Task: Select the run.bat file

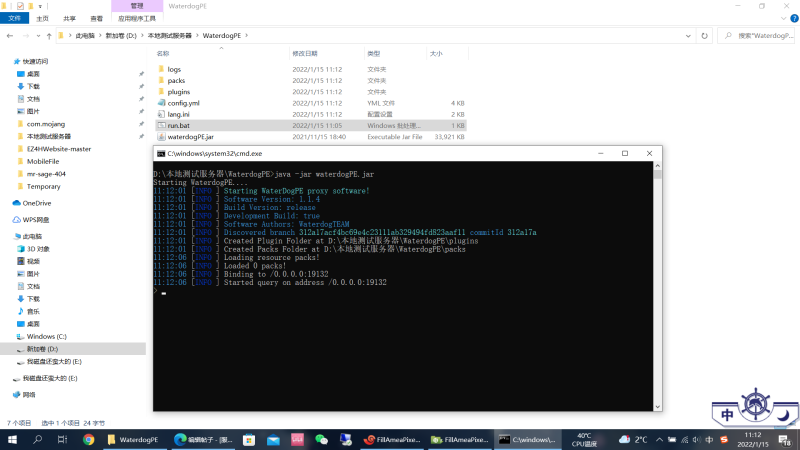Action: [x=179, y=126]
